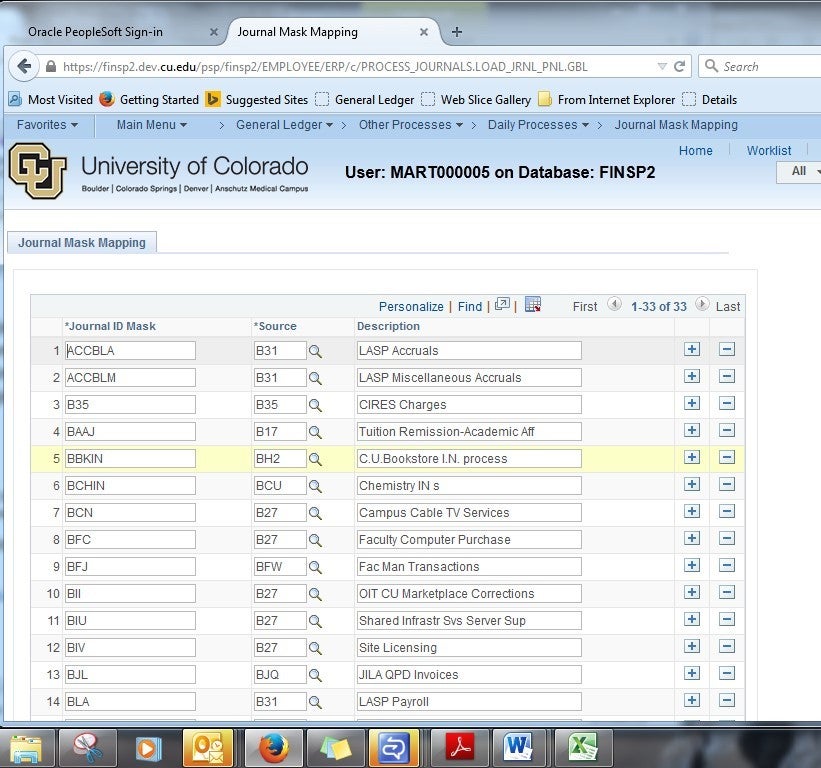The image size is (821, 768).
Task: Edit the BIU Journal ID Mask field
Action: 130,620
